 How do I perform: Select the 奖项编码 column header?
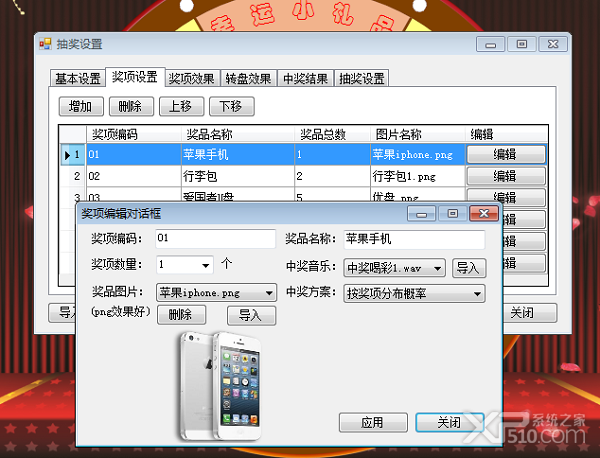tap(134, 134)
